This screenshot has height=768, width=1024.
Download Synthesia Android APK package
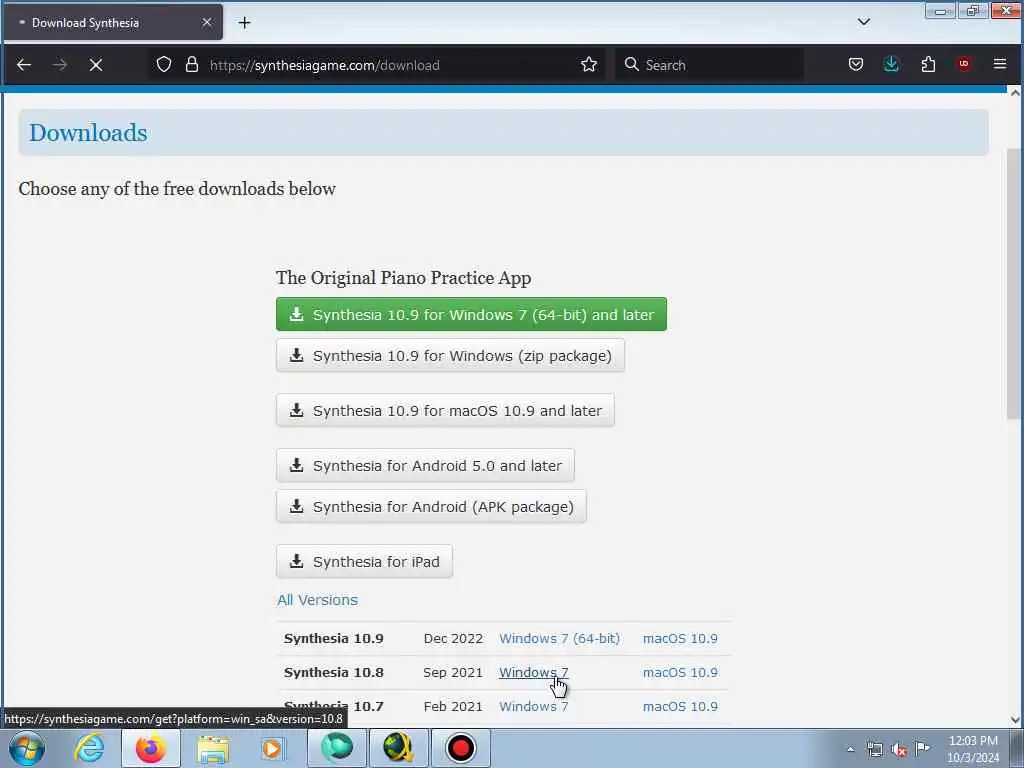coord(431,506)
